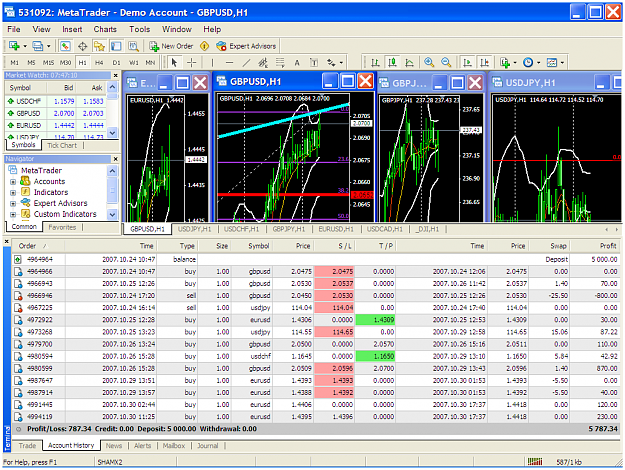
Task: Select history order 4966946 row
Action: point(316,296)
